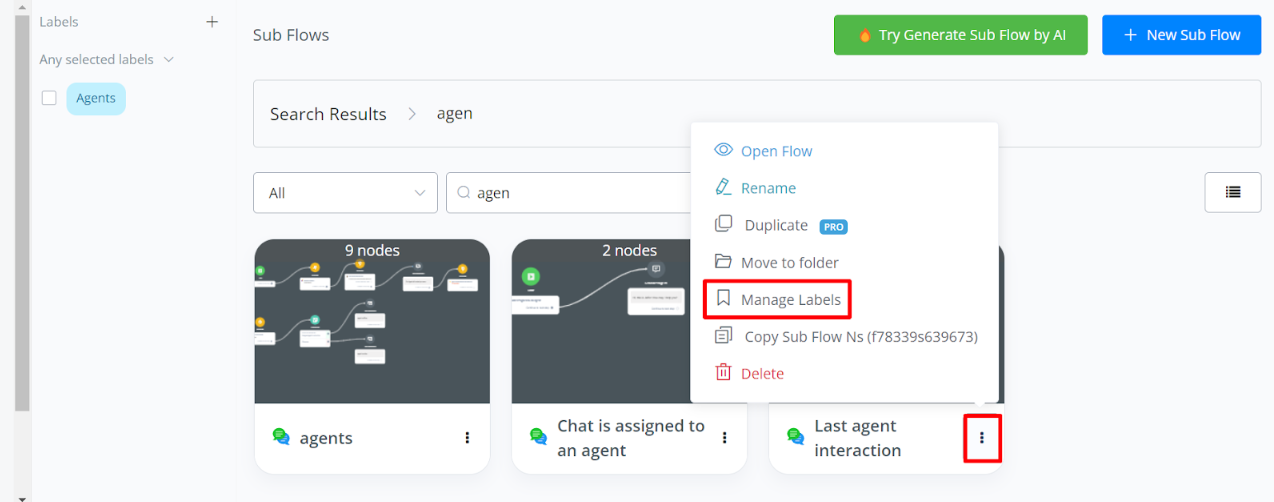Open three-dot menu for Chat is assigned card

pyautogui.click(x=724, y=438)
